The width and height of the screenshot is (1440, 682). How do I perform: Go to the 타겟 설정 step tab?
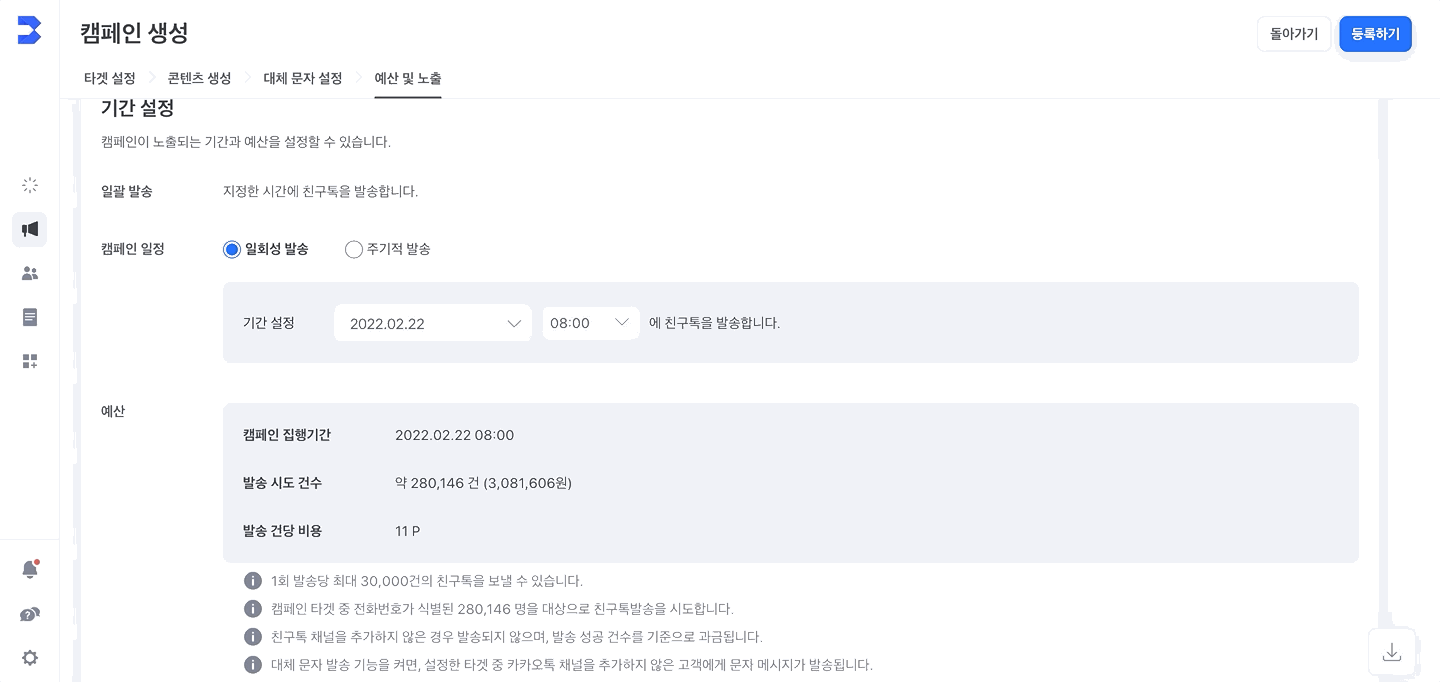click(x=110, y=78)
